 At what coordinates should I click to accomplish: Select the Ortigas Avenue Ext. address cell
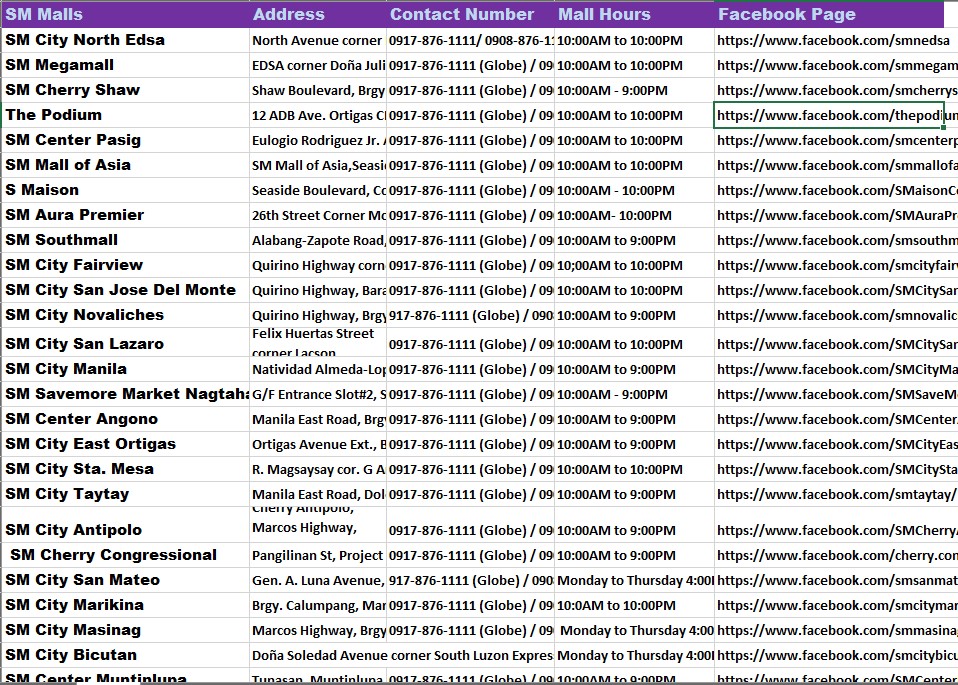coord(318,445)
